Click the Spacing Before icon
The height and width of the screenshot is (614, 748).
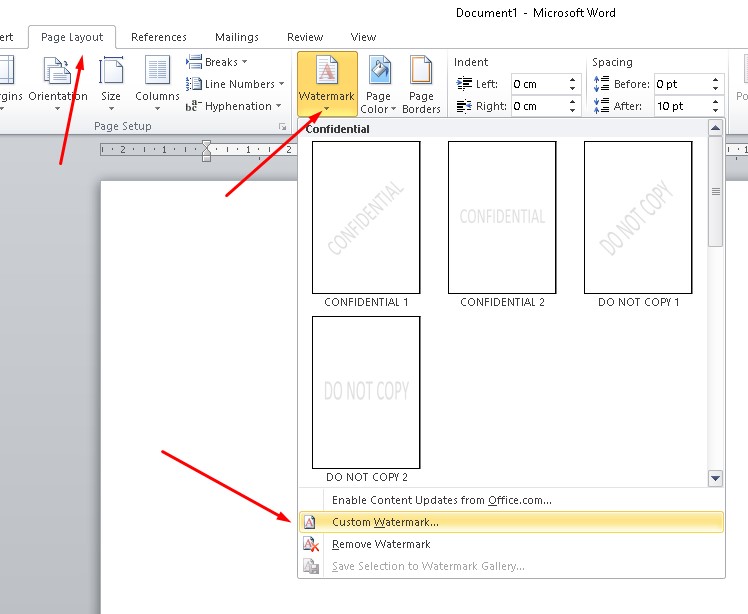[602, 84]
